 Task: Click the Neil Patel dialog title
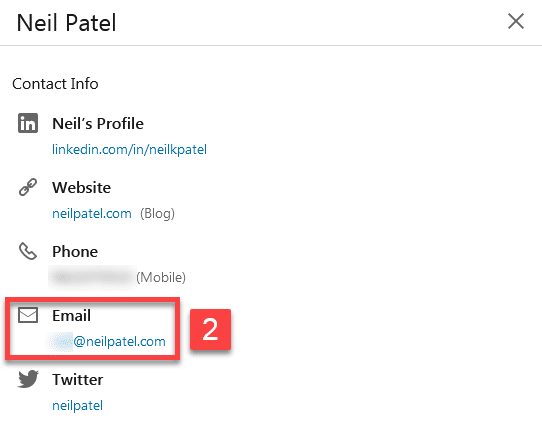pyautogui.click(x=66, y=23)
